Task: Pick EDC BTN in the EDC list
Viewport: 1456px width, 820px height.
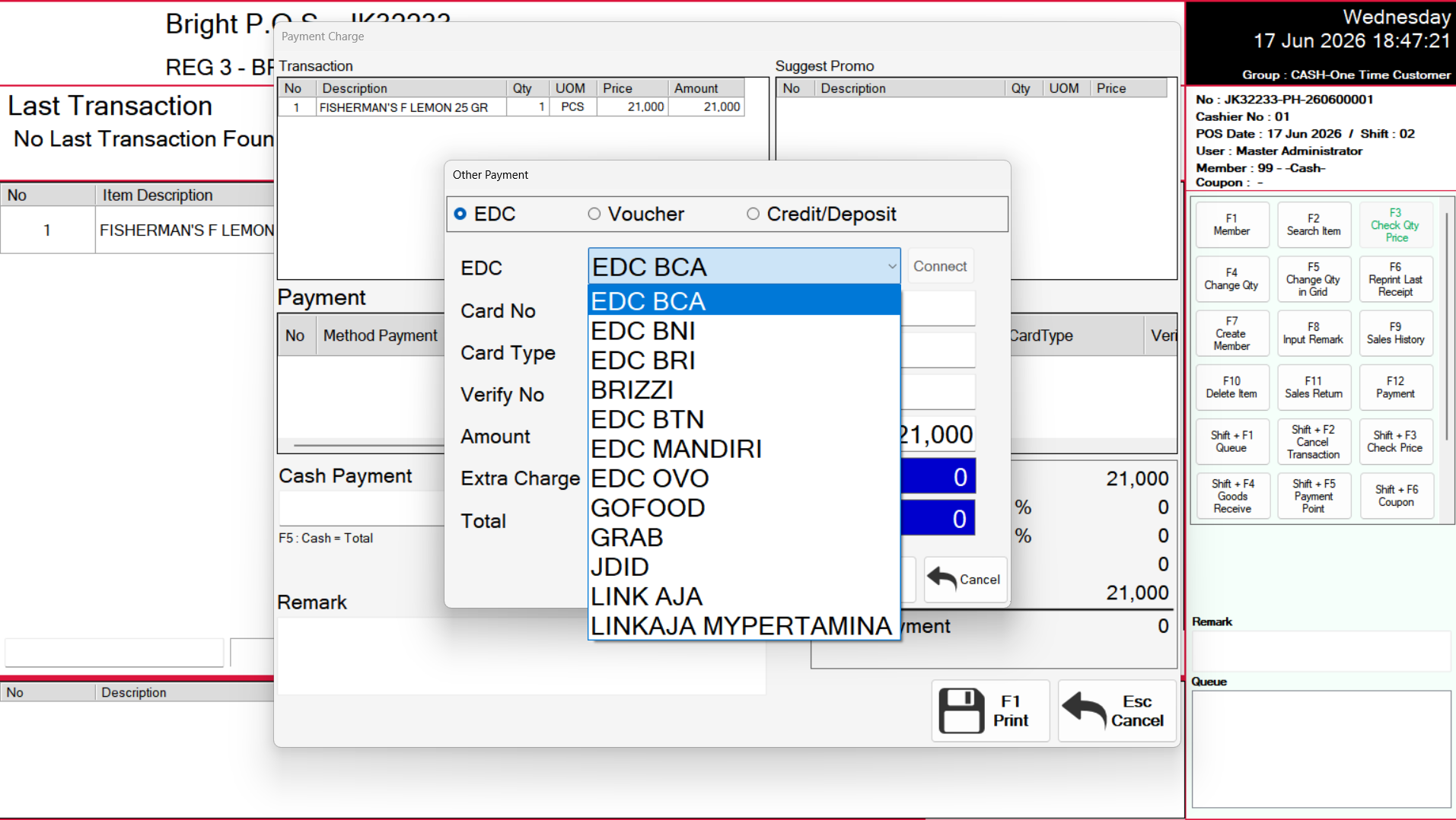Action: click(x=744, y=420)
